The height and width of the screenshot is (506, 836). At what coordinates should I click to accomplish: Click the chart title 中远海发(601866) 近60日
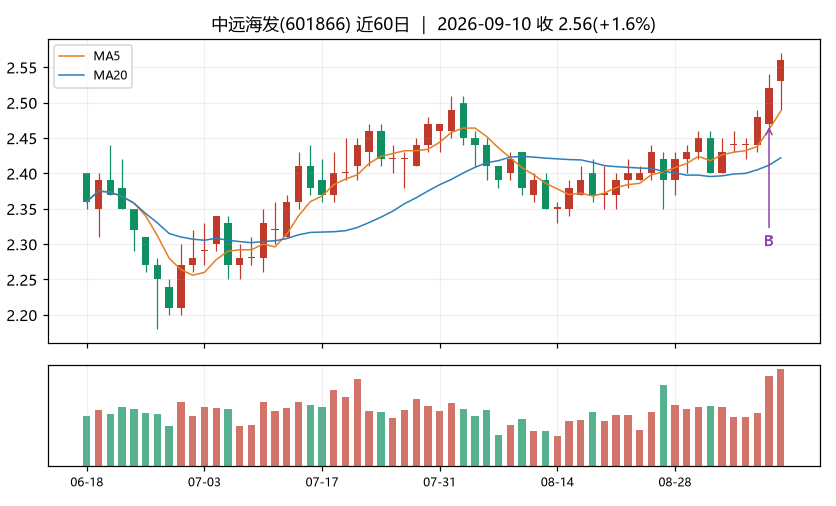click(x=310, y=24)
